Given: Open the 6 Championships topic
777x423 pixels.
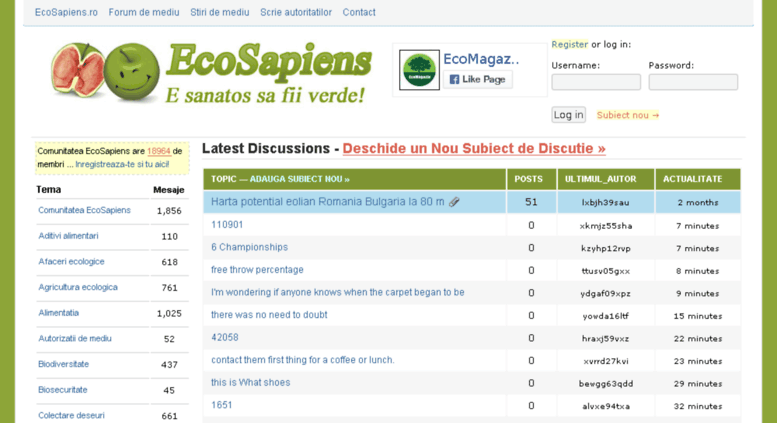Looking at the screenshot, I should (249, 247).
